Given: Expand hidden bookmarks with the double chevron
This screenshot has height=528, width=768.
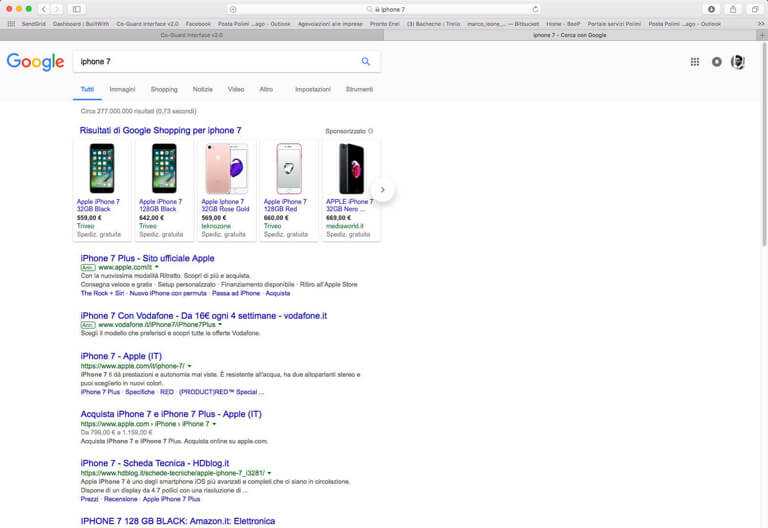Looking at the screenshot, I should coord(761,24).
